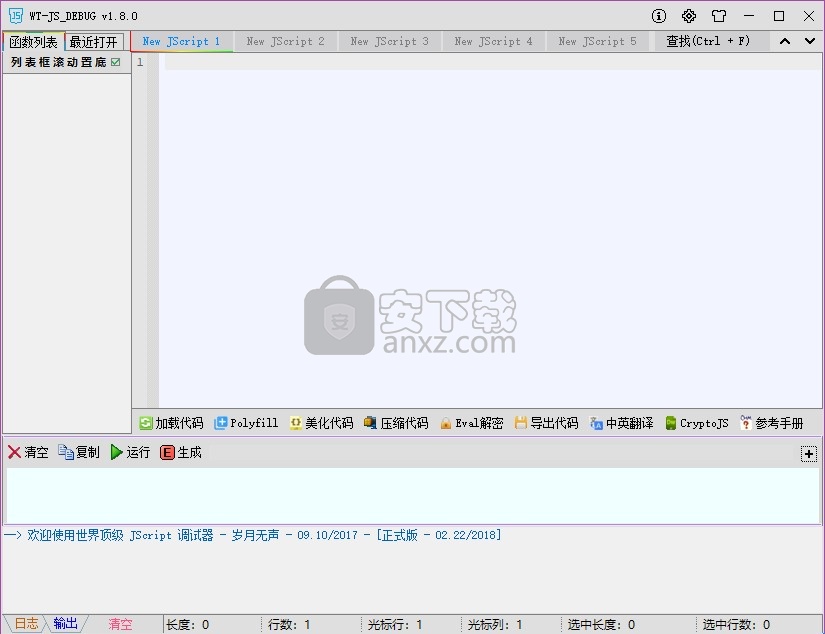Click 加载代码 load code button
The height and width of the screenshot is (634, 825).
tap(171, 423)
